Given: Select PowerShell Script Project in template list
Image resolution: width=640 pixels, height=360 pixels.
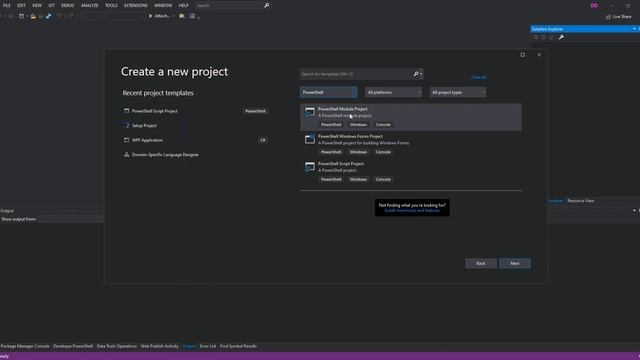Looking at the screenshot, I should (x=411, y=172).
